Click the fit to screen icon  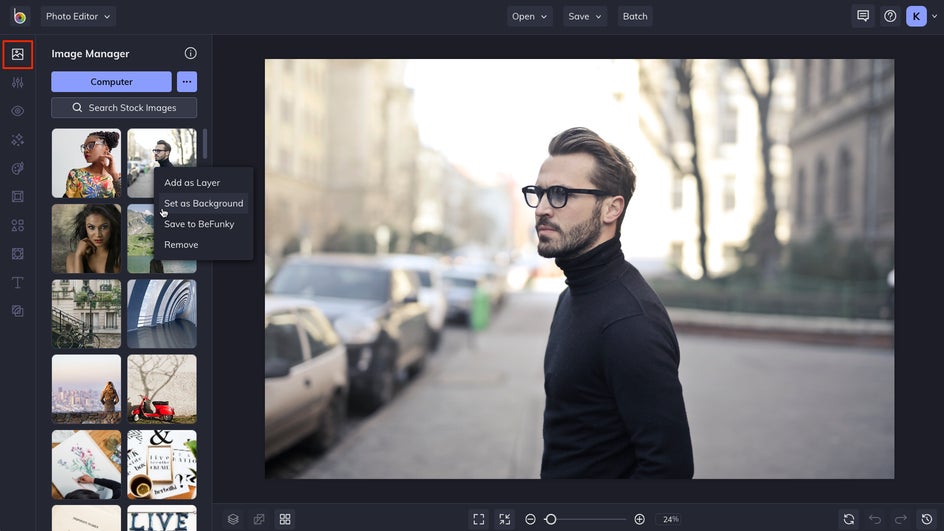coord(479,519)
